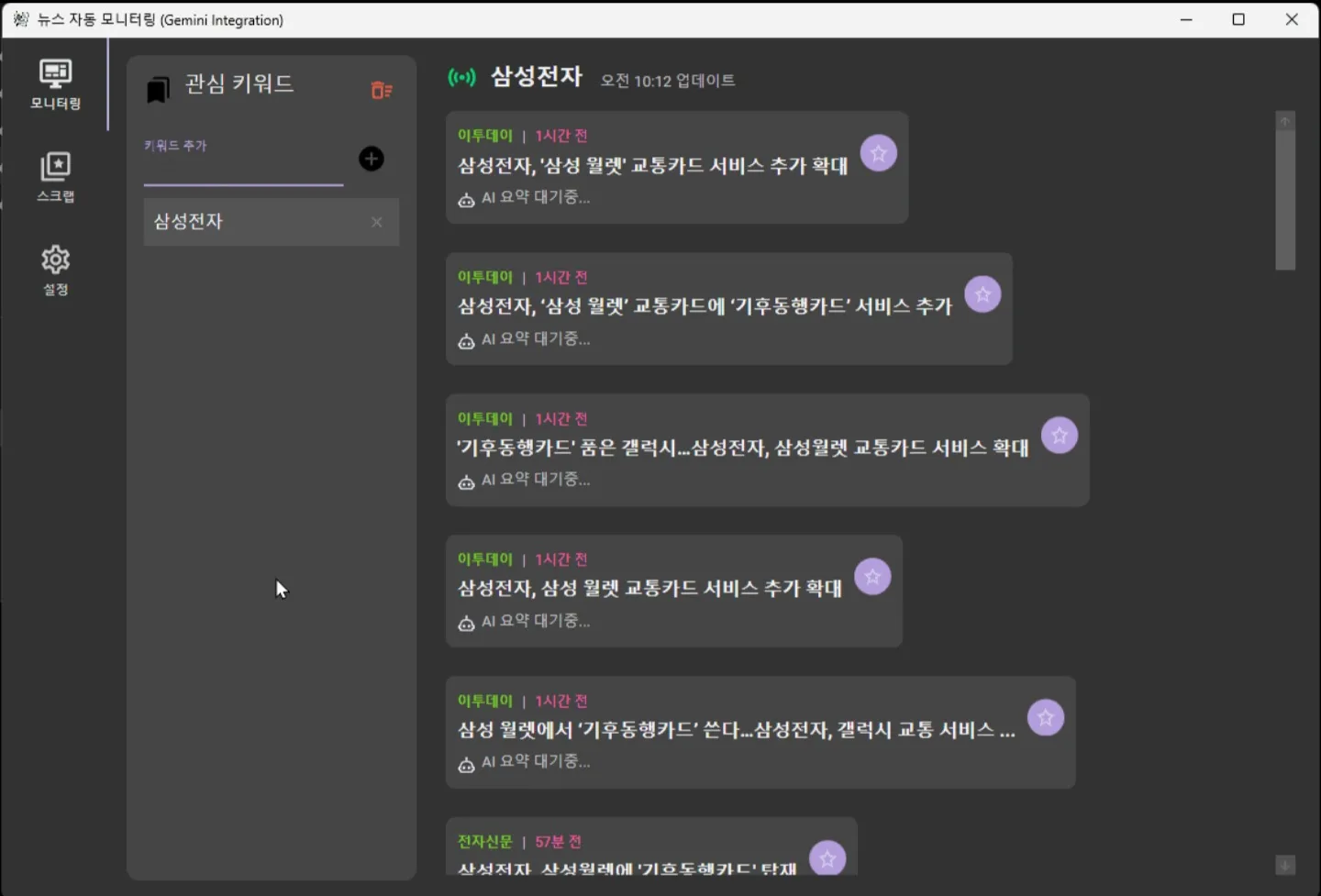Click the 전자신문 source label
The width and height of the screenshot is (1321, 896).
coord(485,842)
